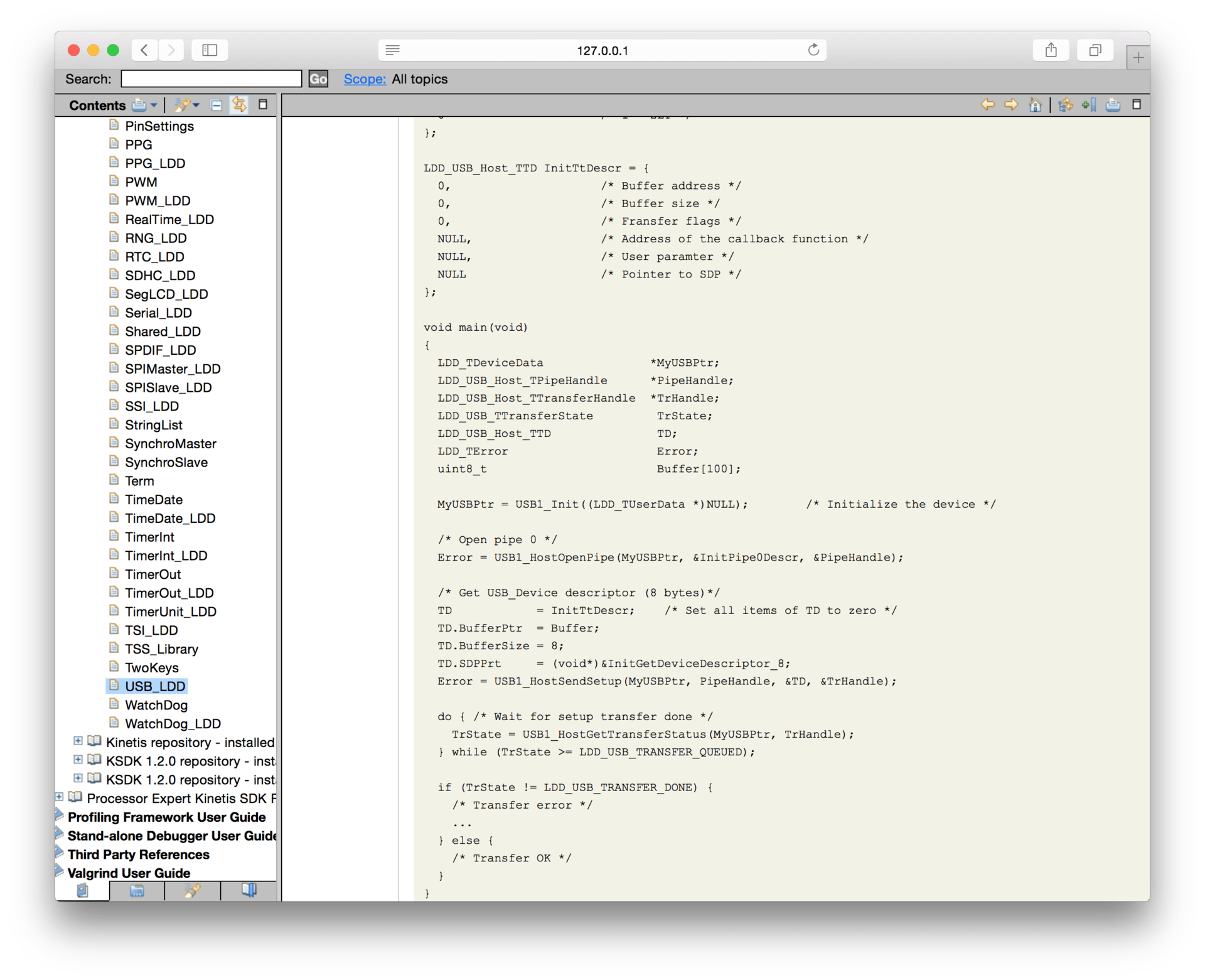The height and width of the screenshot is (980, 1205).
Task: Open WatchDog_LDD topic in tree
Action: pos(173,723)
